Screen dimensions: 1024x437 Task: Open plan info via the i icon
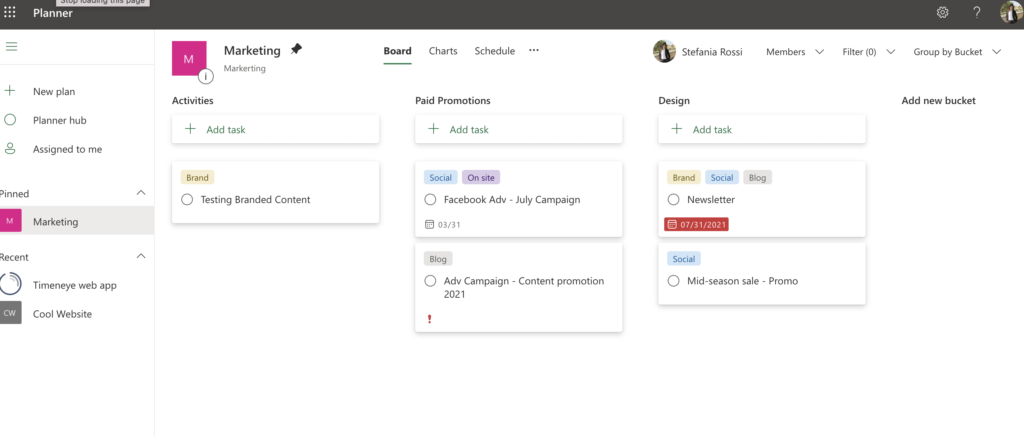click(206, 76)
